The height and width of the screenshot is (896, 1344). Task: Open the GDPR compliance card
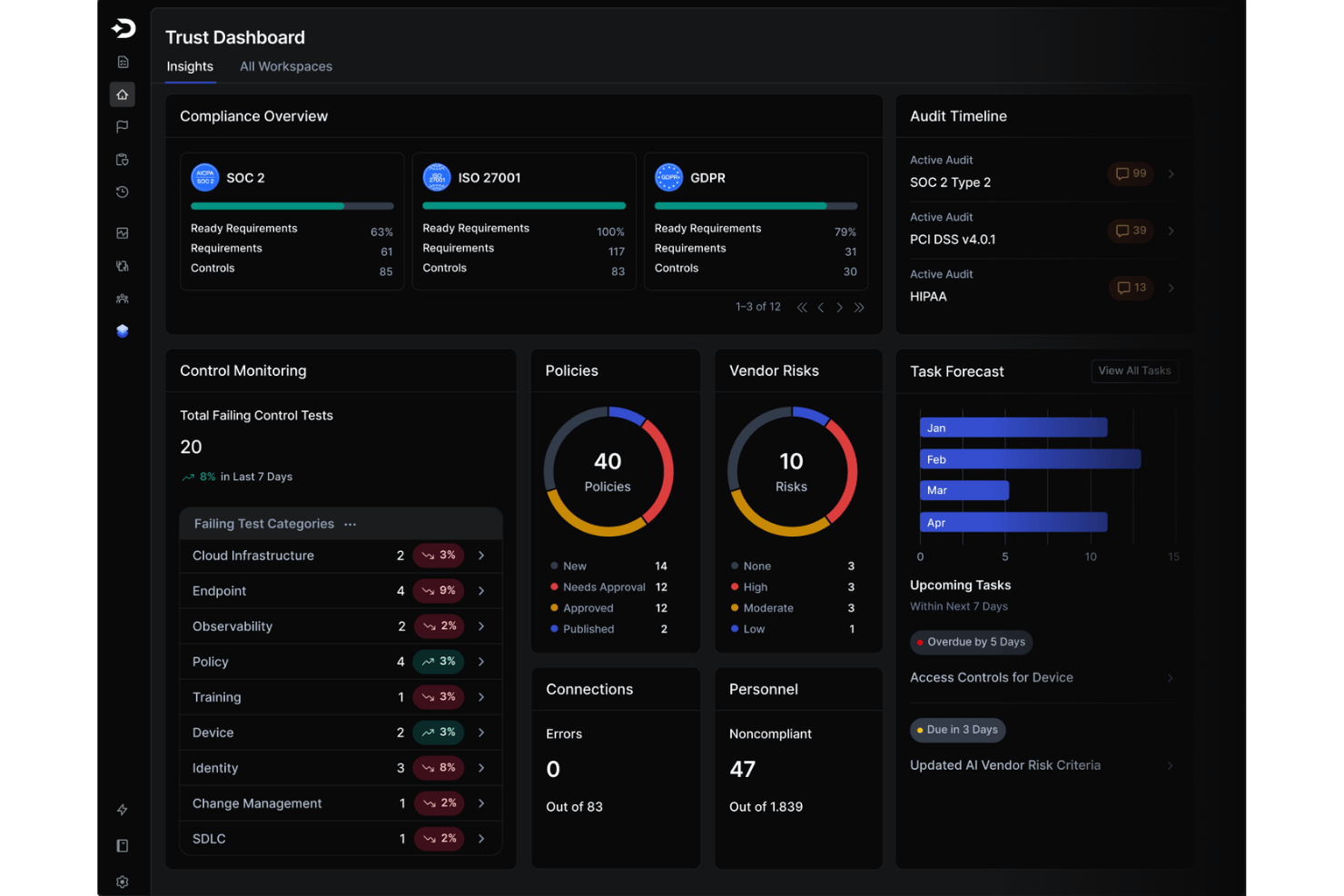(x=756, y=222)
